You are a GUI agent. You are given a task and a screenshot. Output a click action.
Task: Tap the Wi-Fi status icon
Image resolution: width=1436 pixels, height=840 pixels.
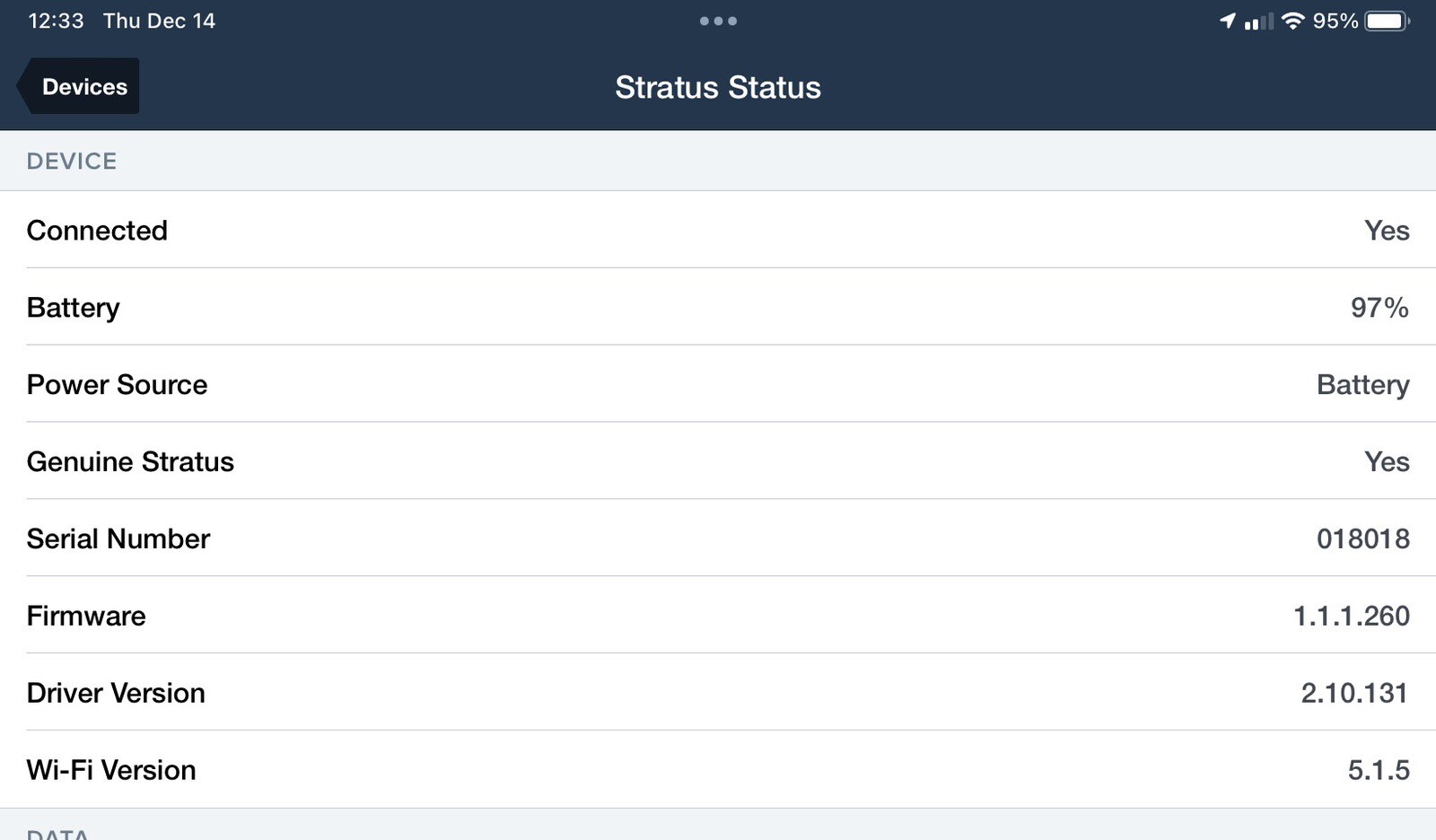coord(1292,22)
